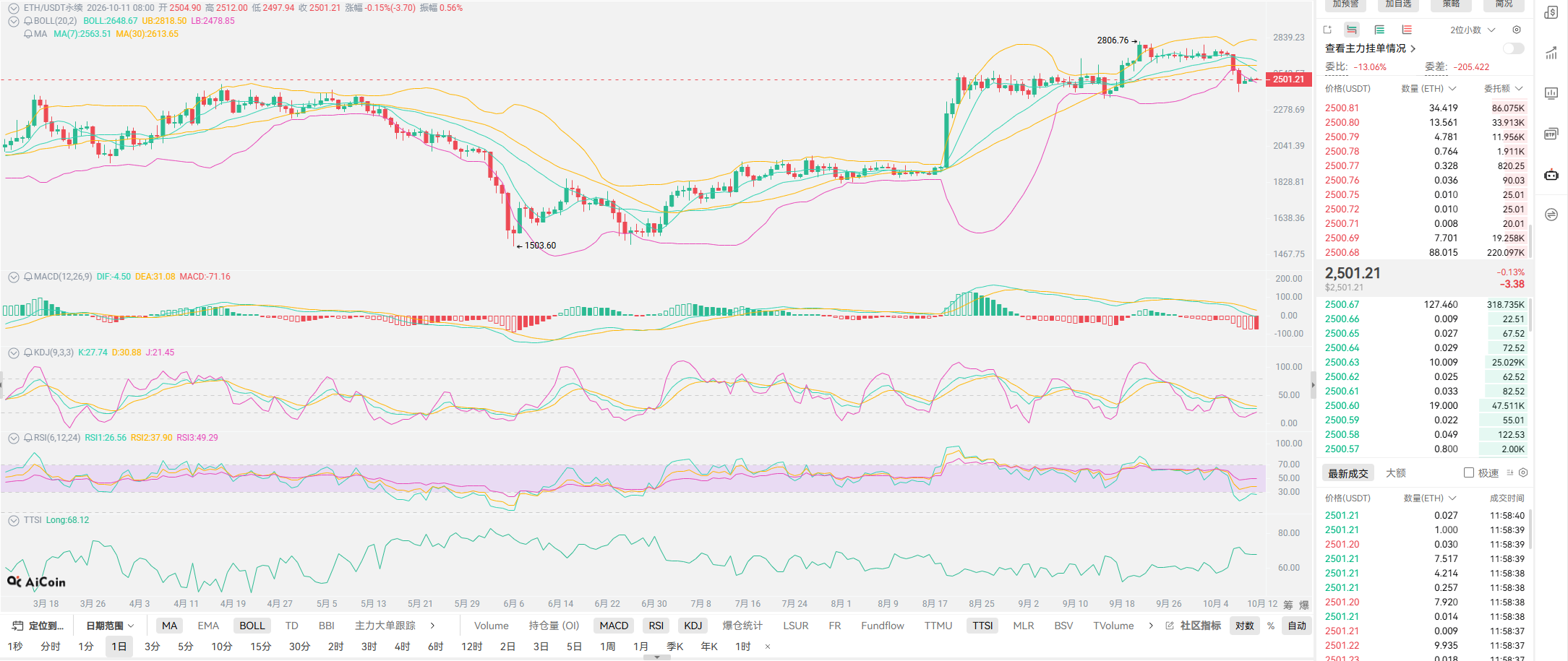Show only buy orders in order book

(x=1379, y=30)
